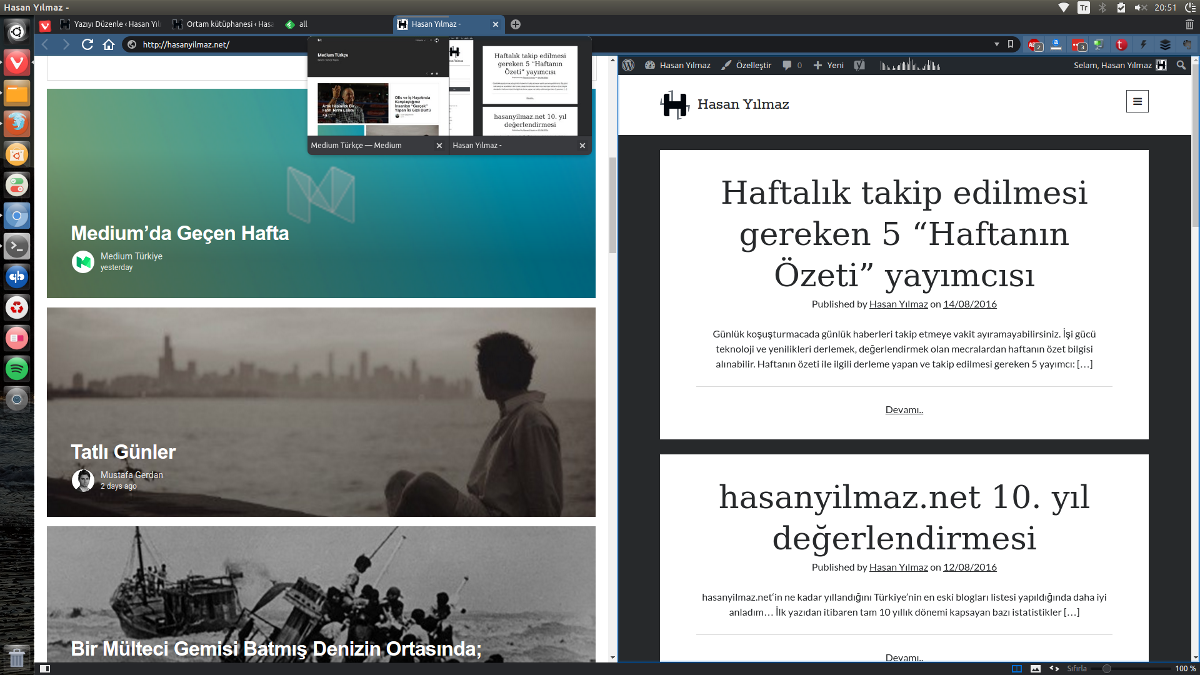The width and height of the screenshot is (1200, 675).
Task: Launch Firefox from dock
Action: (x=17, y=124)
